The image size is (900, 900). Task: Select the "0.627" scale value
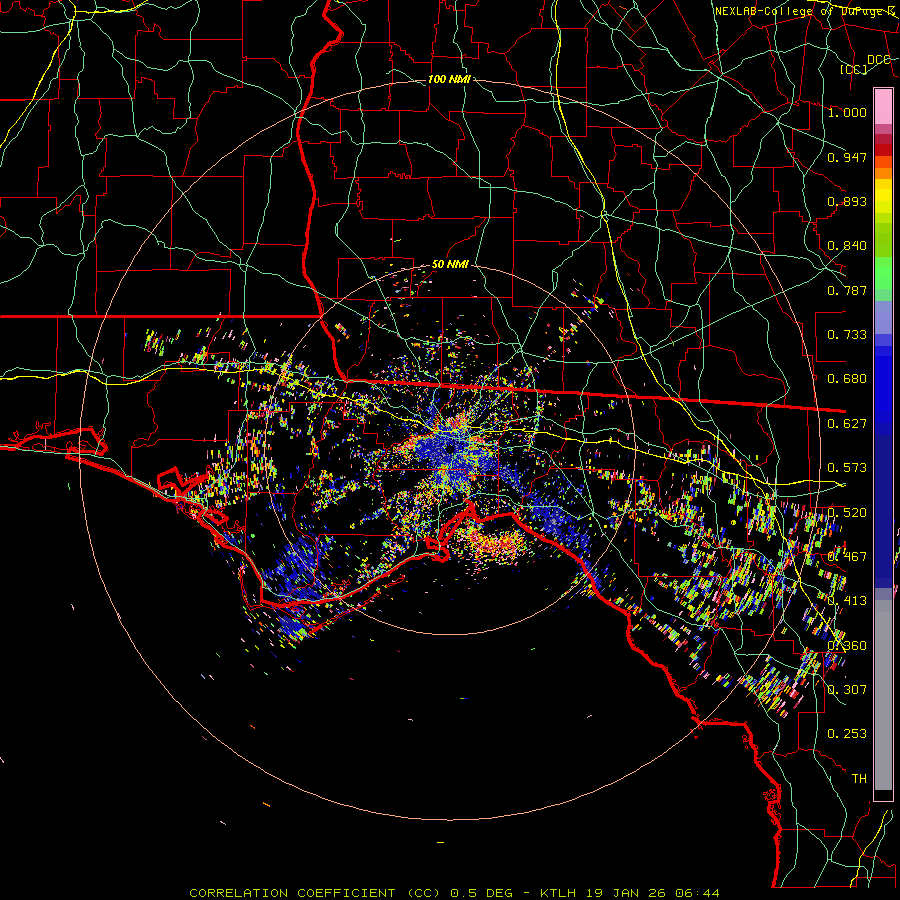847,424
